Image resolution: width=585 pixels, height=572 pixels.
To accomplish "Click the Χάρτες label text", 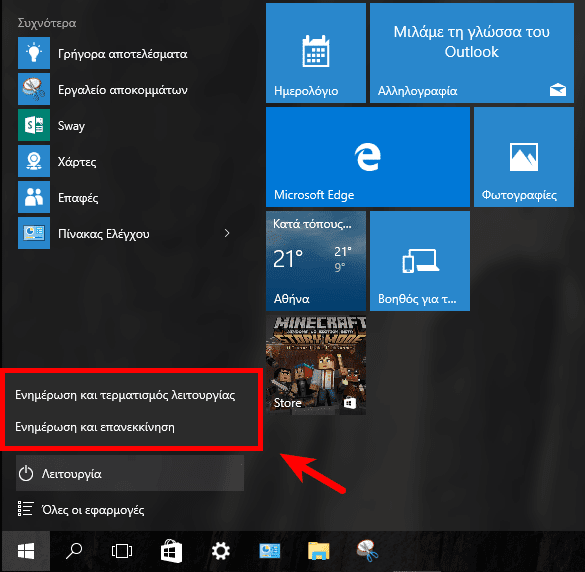I will (x=77, y=162).
